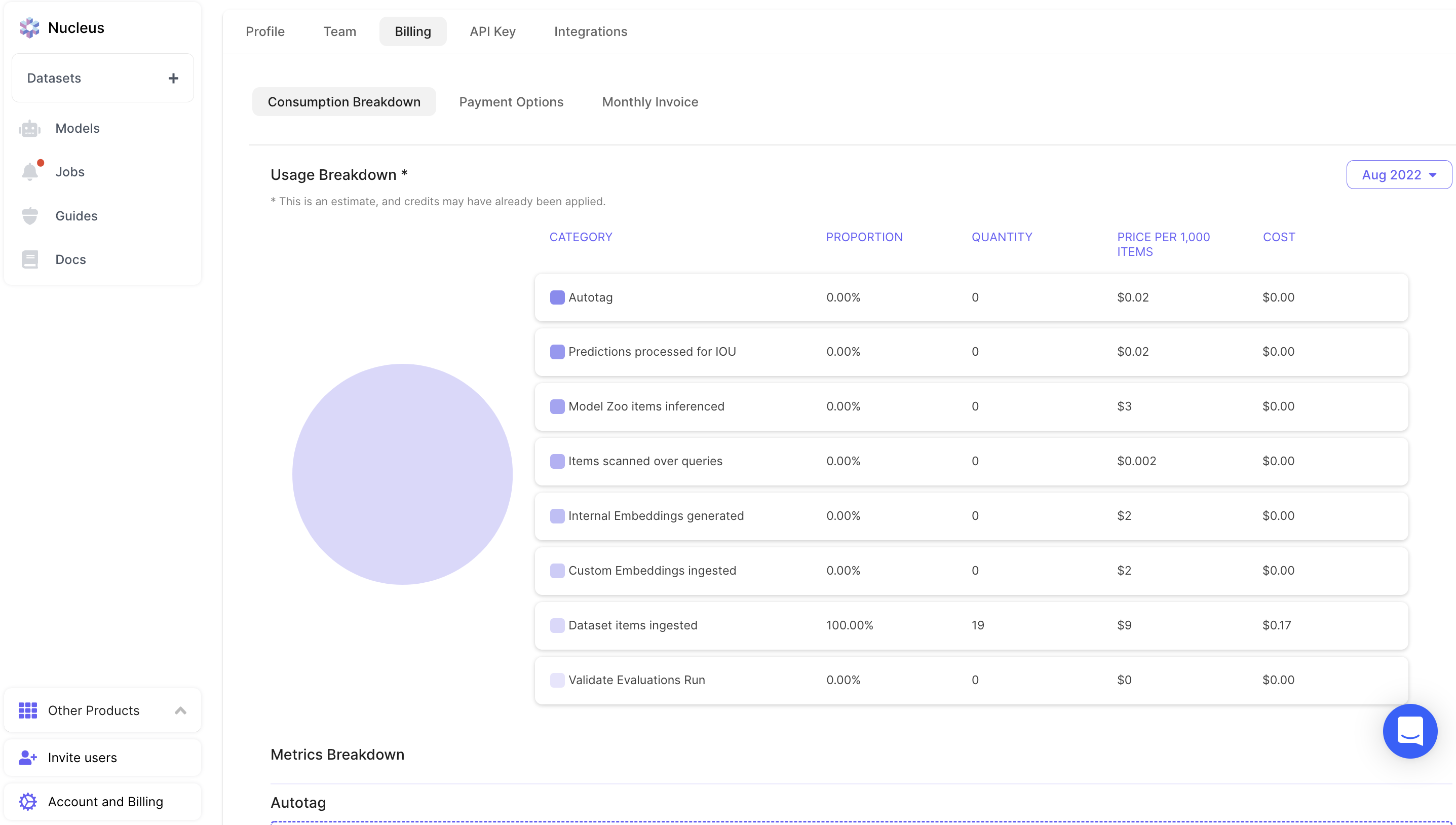Screen dimensions: 1456x825
Task: Open the Monthly Invoice sub-tab
Action: coord(649,102)
